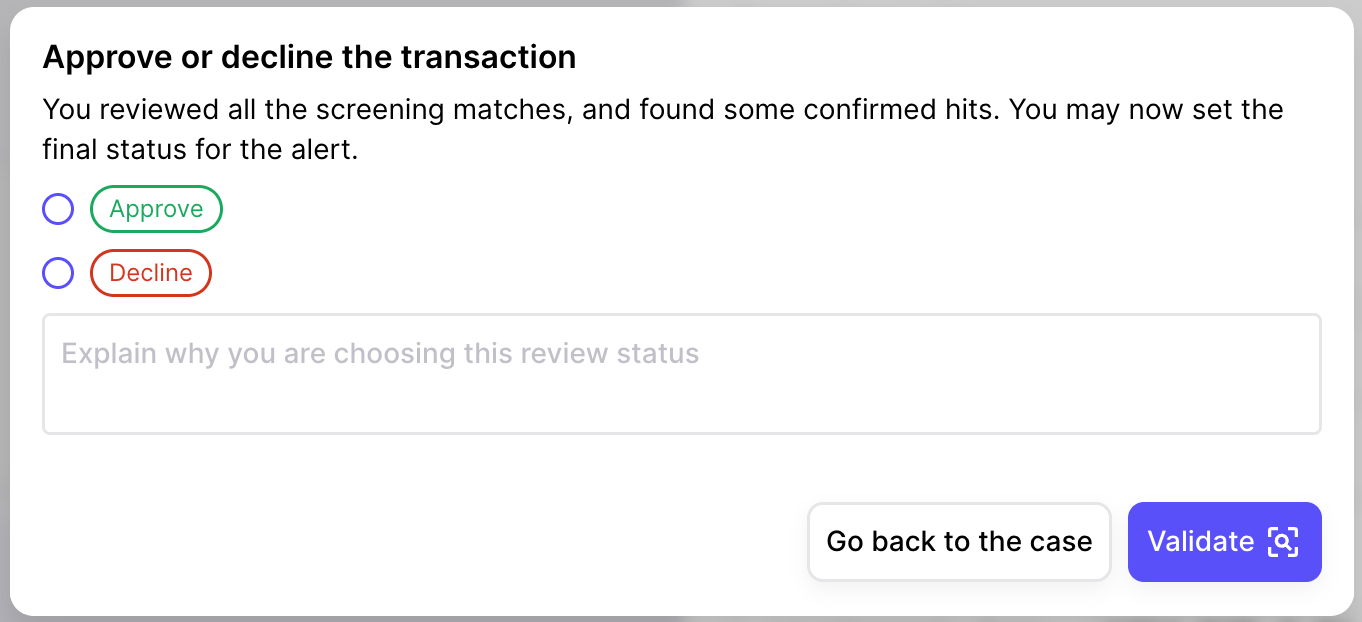Return to case using the white button

point(959,542)
